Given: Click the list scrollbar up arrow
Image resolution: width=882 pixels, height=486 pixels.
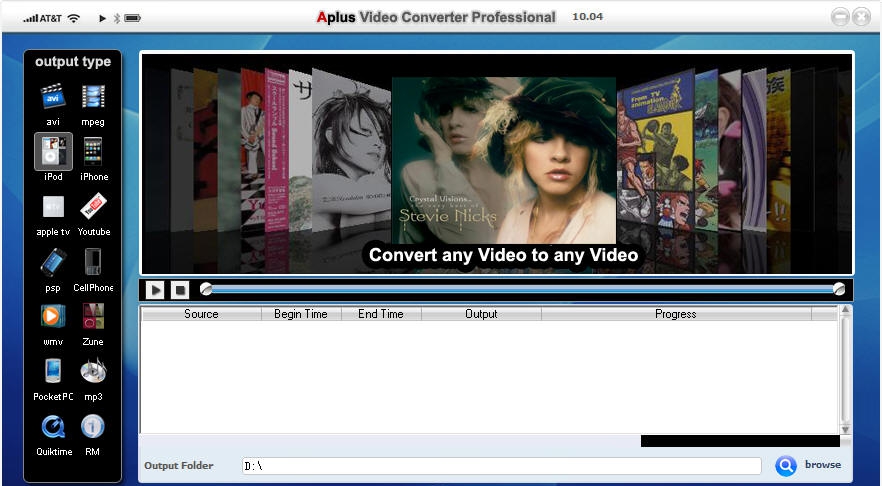Looking at the screenshot, I should point(845,309).
